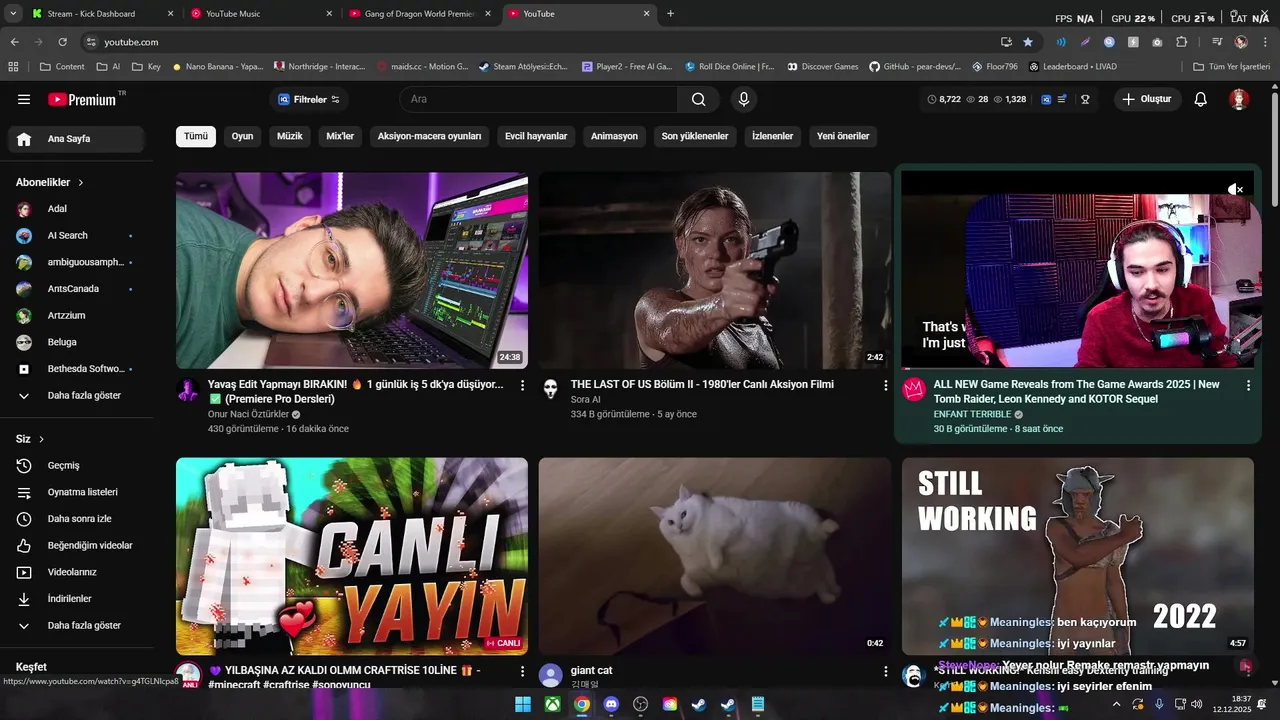
Task: Open the Xbox app from the taskbar
Action: click(552, 704)
